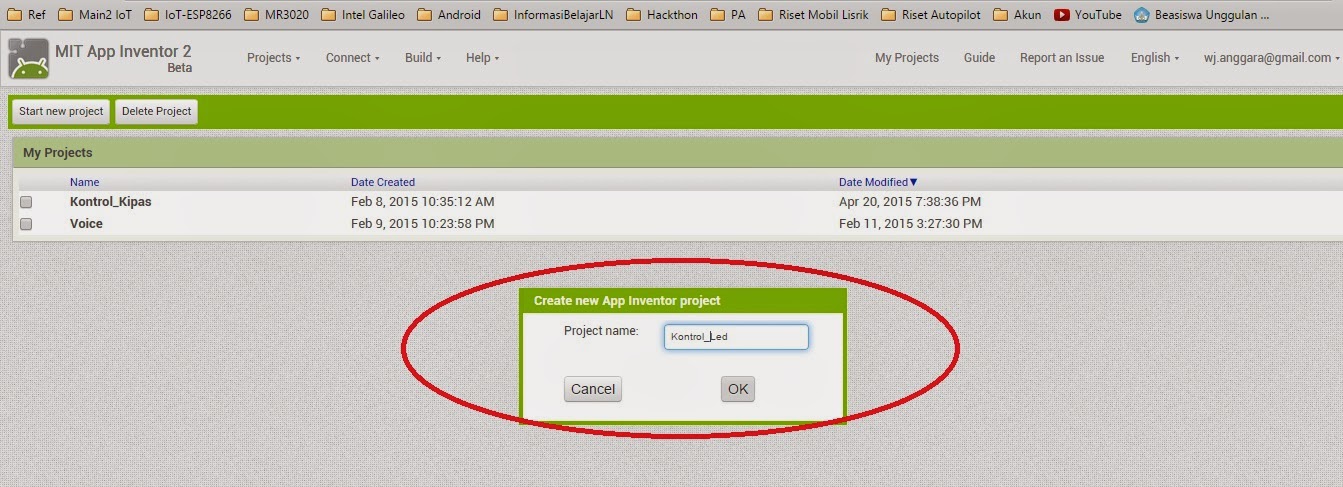The image size is (1343, 487).
Task: Go to My Projects in top menu
Action: [907, 58]
